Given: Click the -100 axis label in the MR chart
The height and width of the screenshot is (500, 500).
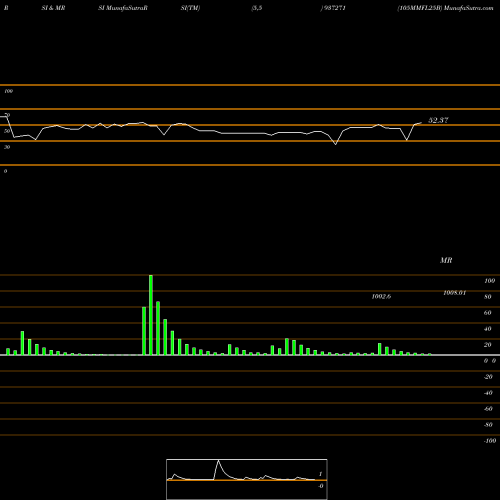Looking at the screenshot, I should (490, 441).
